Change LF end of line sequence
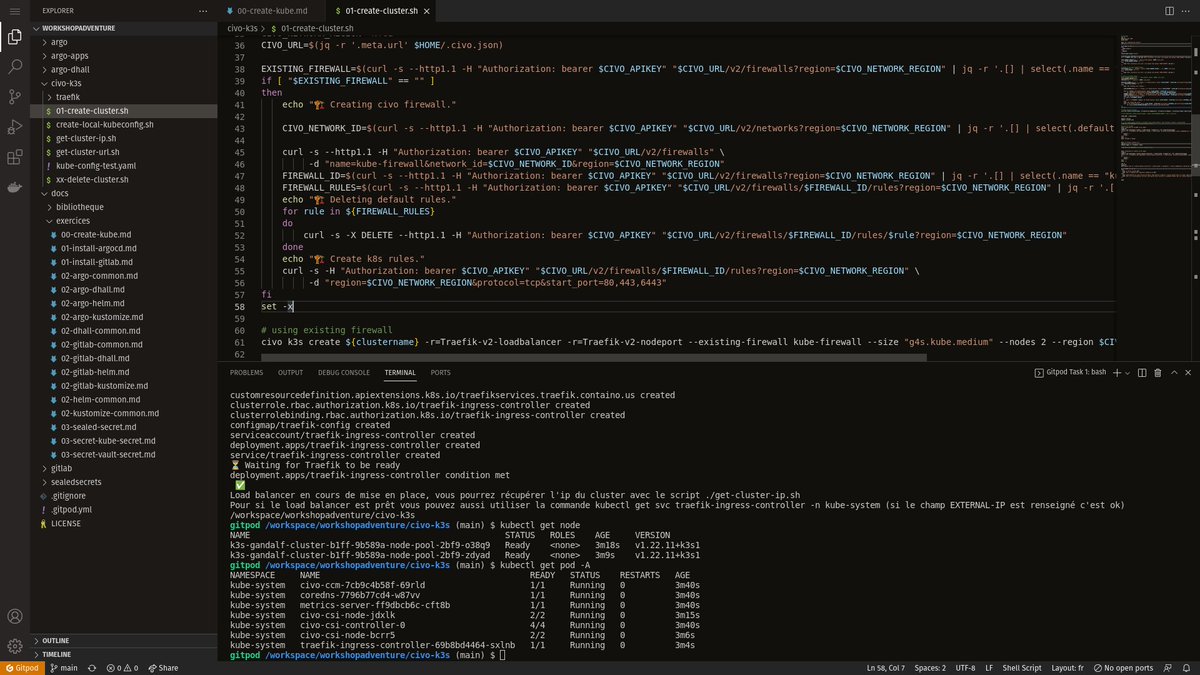1200x675 pixels. click(989, 668)
